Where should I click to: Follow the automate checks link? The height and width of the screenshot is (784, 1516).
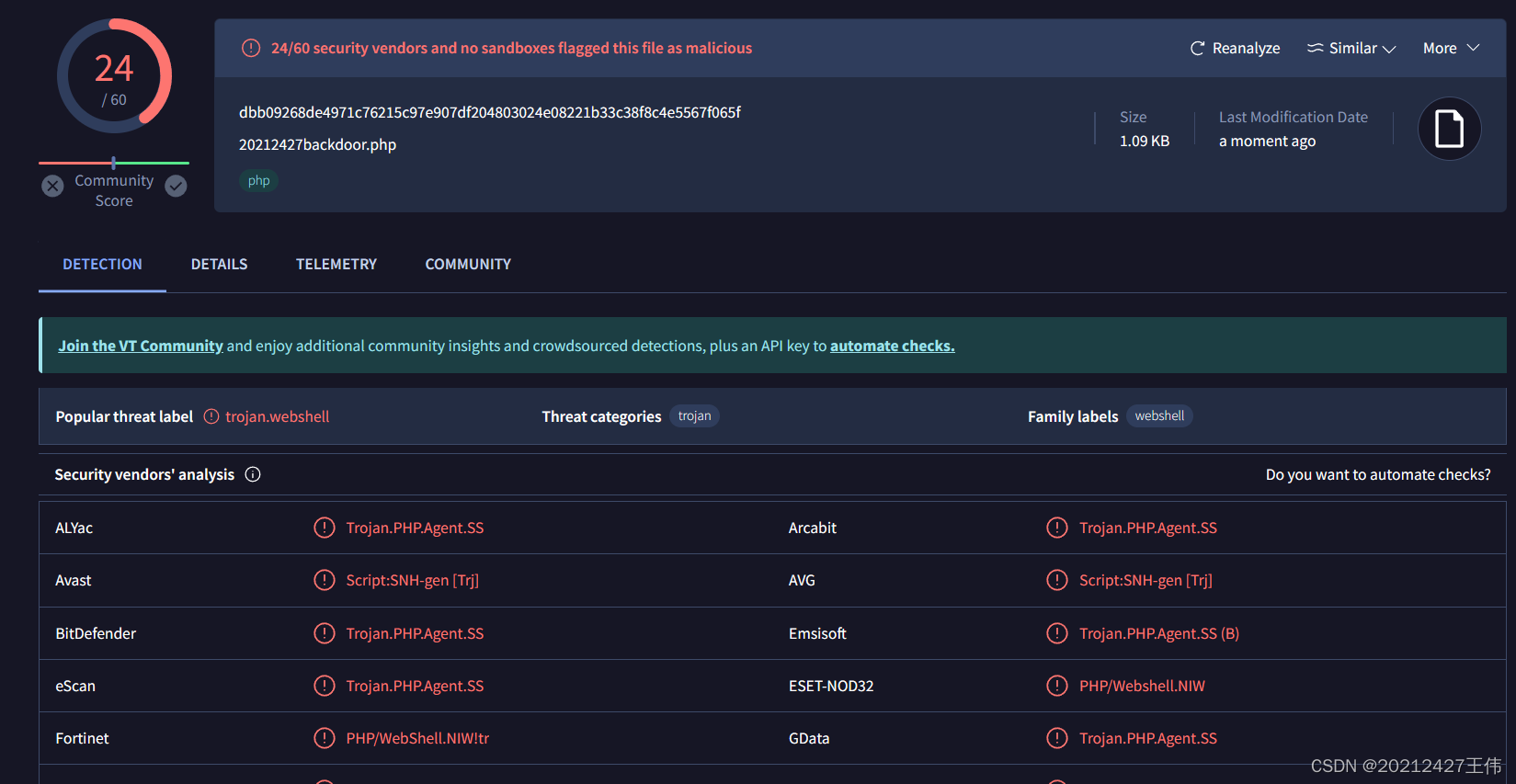click(x=892, y=346)
